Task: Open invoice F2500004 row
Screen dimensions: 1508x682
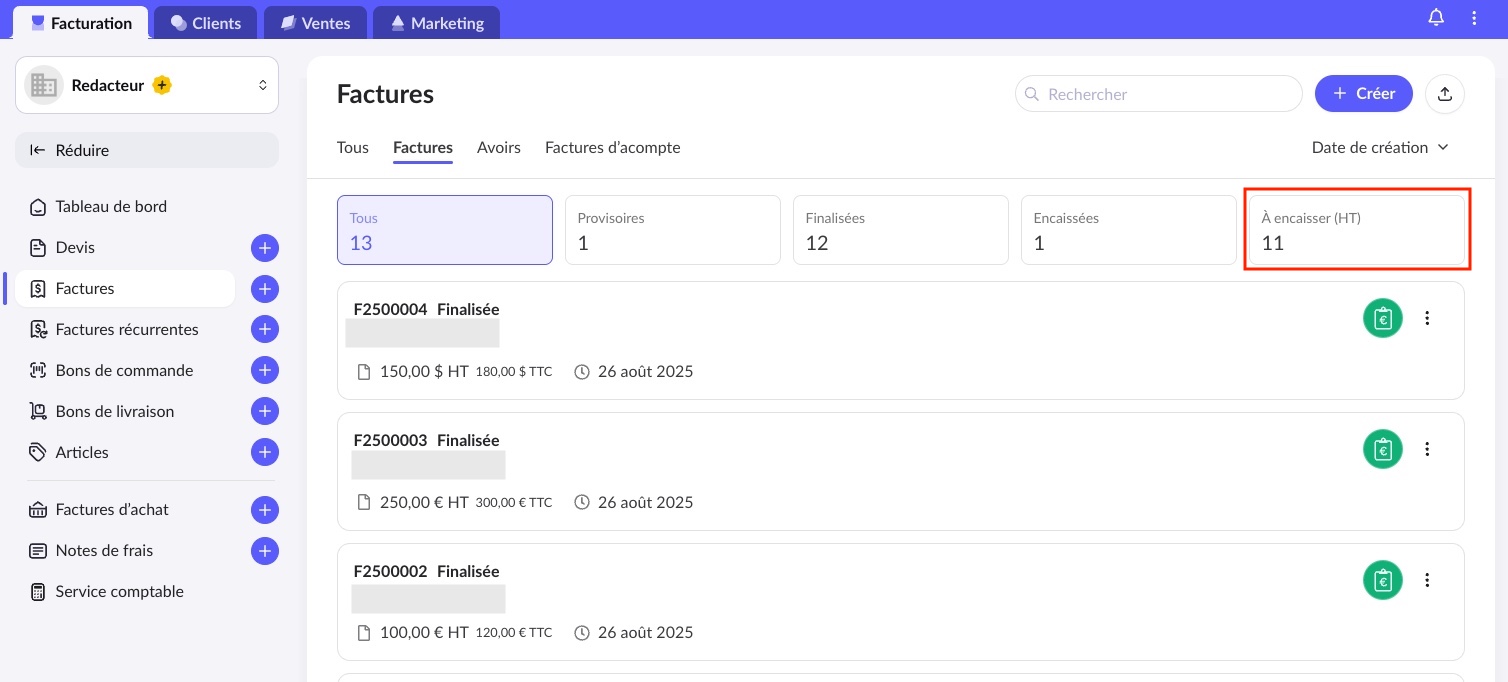Action: tap(901, 340)
